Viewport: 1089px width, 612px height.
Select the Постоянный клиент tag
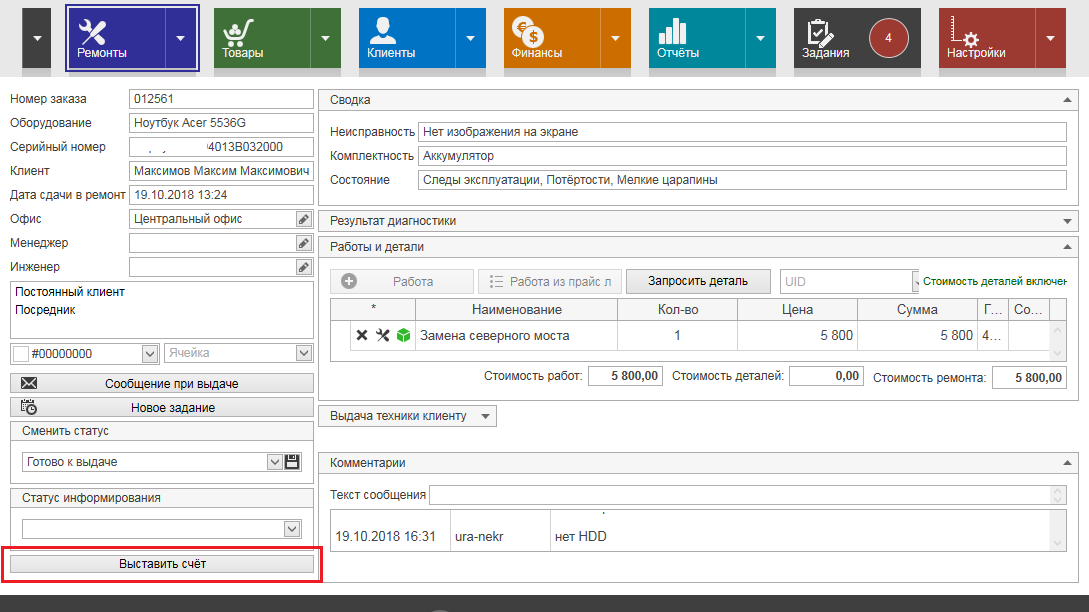[70, 292]
